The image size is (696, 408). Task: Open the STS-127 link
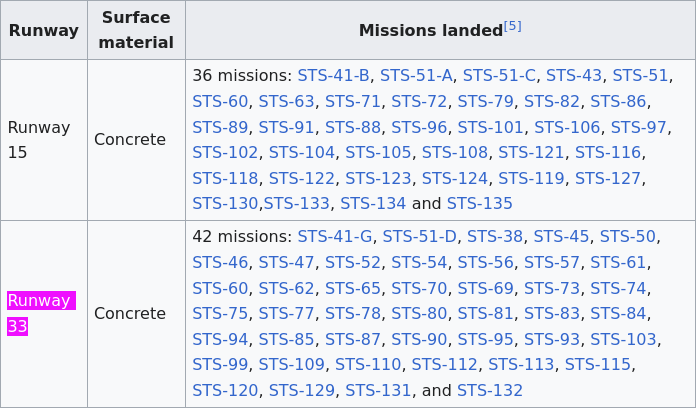tap(608, 178)
